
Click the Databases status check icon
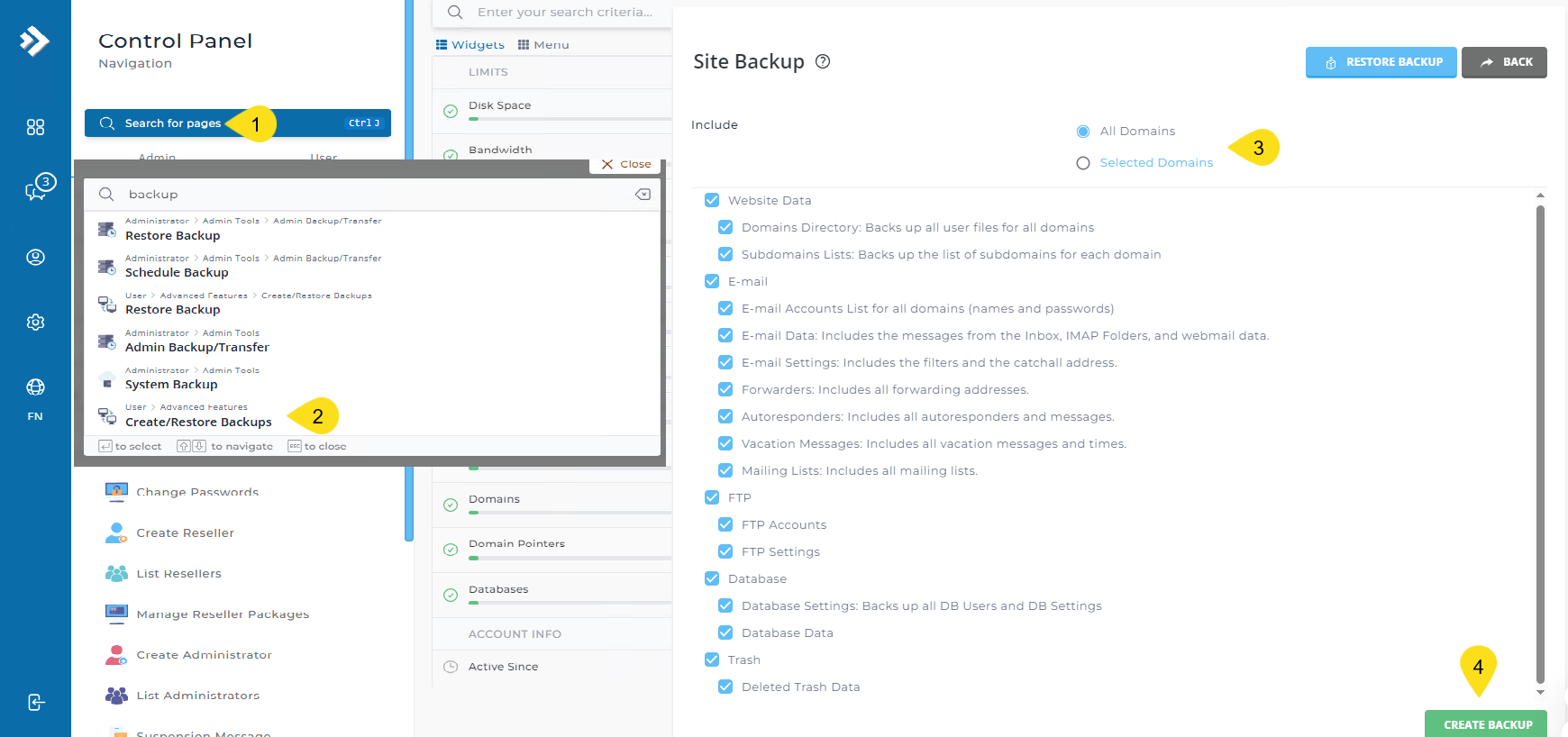pyautogui.click(x=451, y=596)
